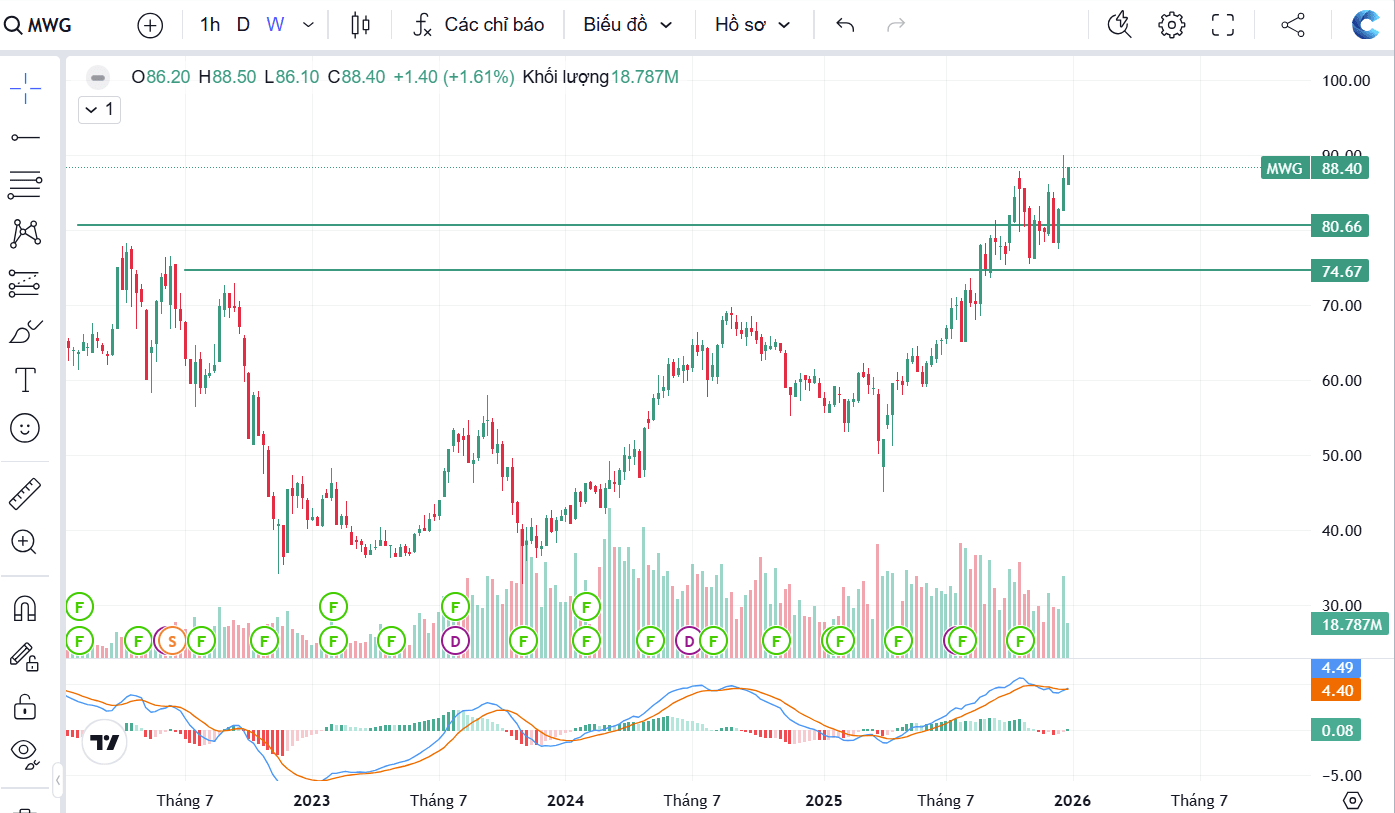Expand the Biểu đồ dropdown
This screenshot has height=813, width=1395.
(x=628, y=25)
